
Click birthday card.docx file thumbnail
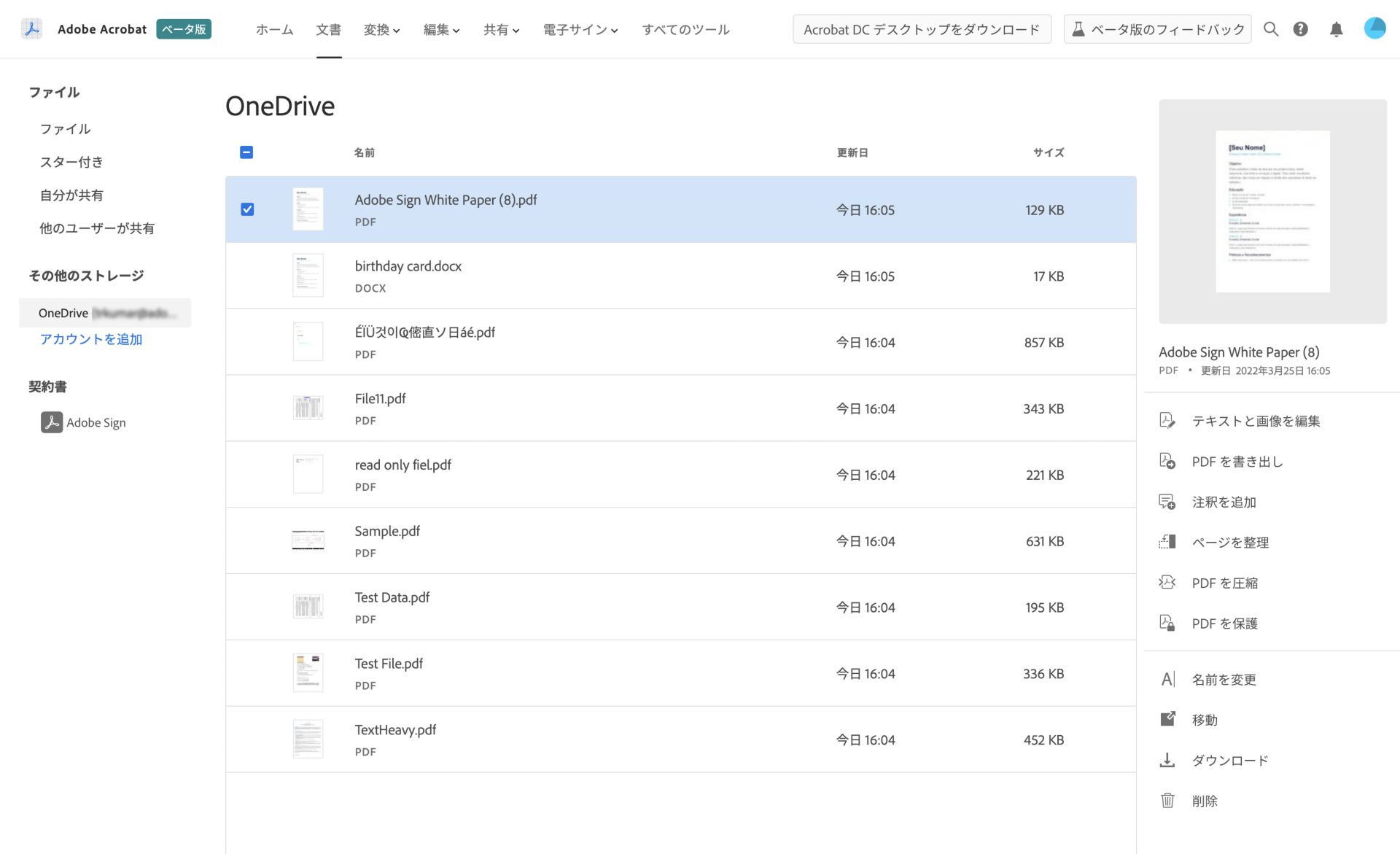[308, 276]
